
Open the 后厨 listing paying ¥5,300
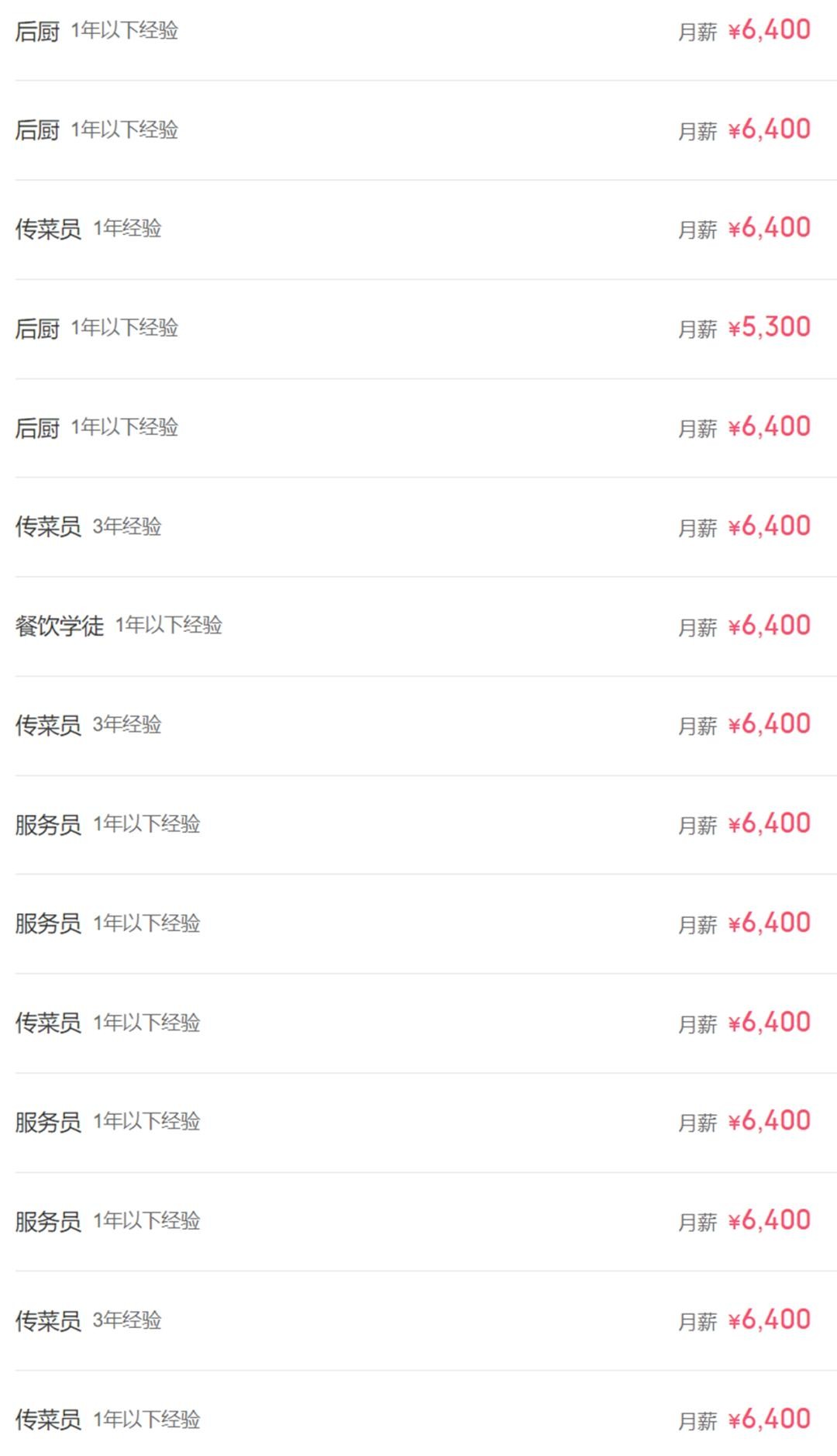[x=37, y=328]
